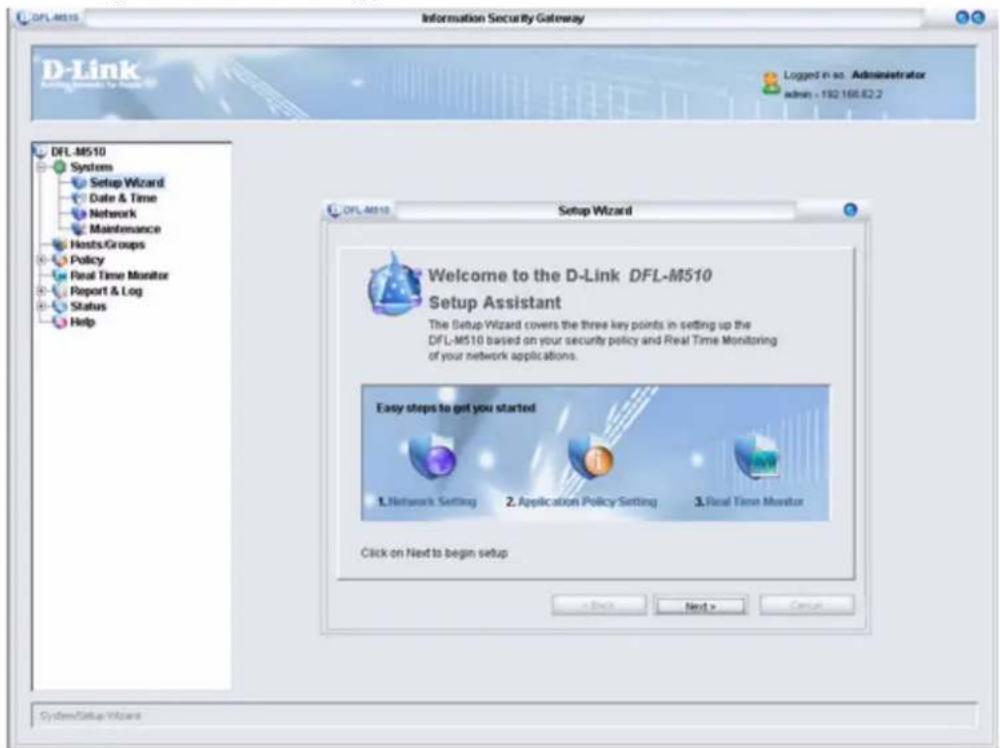Click the 'Easy steps to get you started' heading

click(456, 408)
